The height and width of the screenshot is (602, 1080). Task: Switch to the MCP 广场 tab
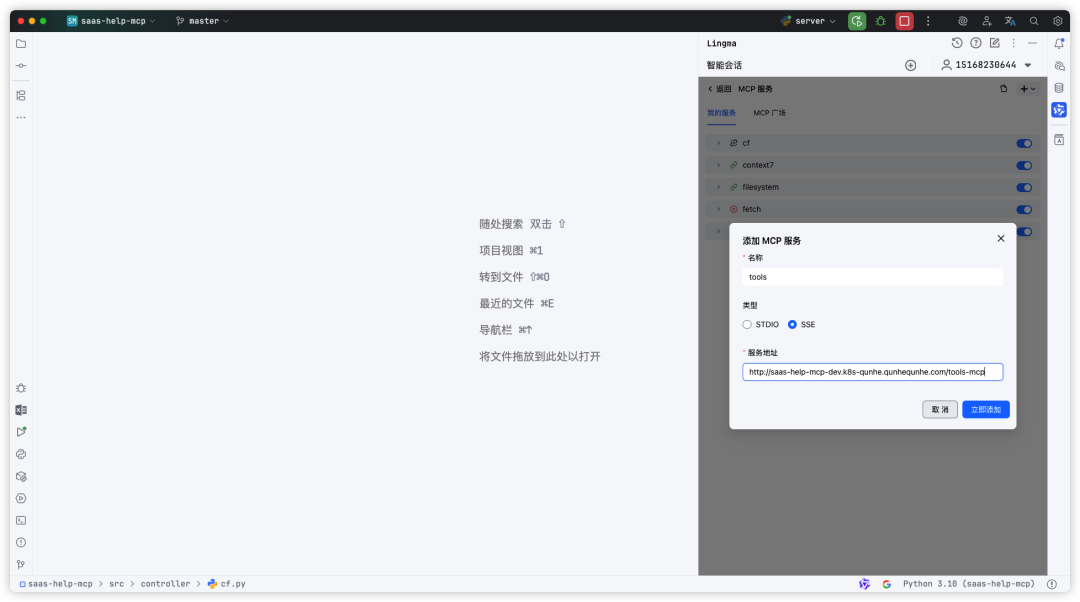(x=769, y=113)
